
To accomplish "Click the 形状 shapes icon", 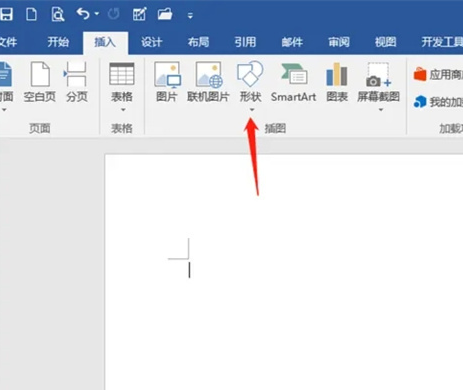I will (x=250, y=74).
